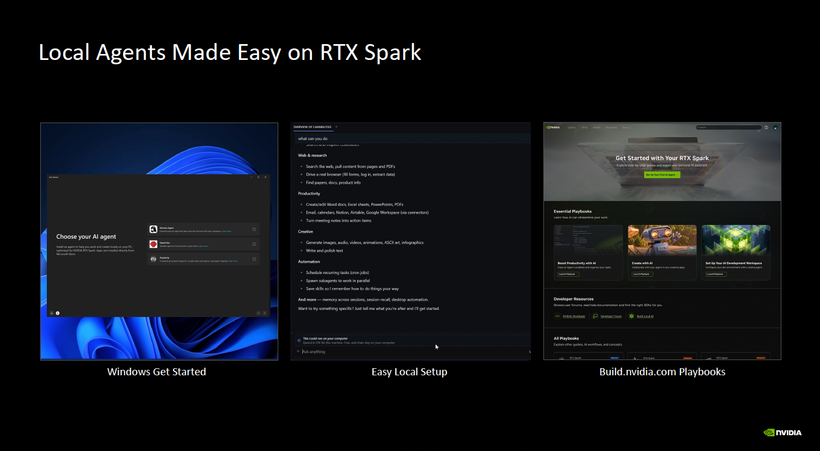Tick the checkbox for the first listed agent
Image resolution: width=820 pixels, height=451 pixels.
point(254,229)
